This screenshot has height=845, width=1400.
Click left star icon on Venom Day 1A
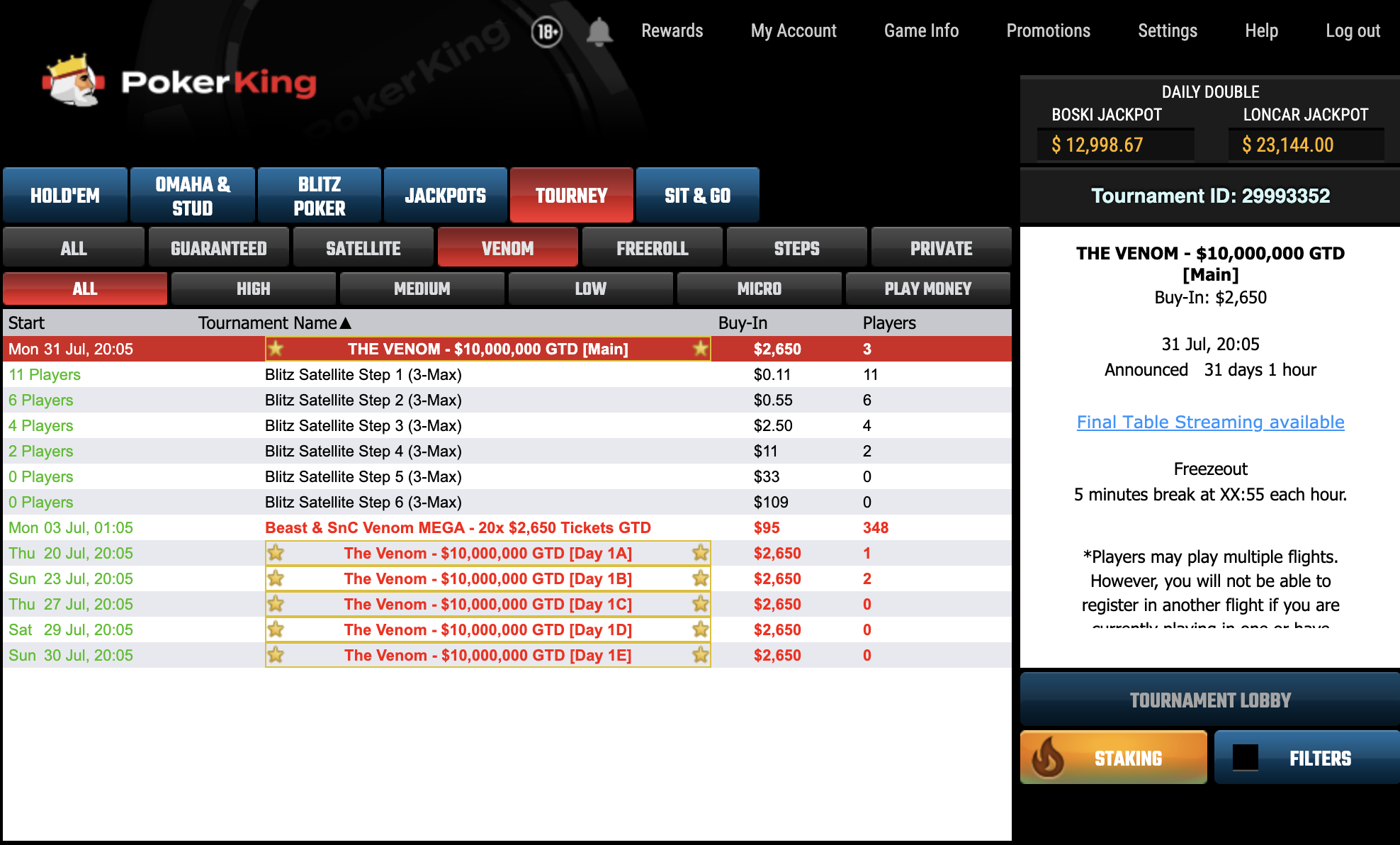(x=276, y=553)
